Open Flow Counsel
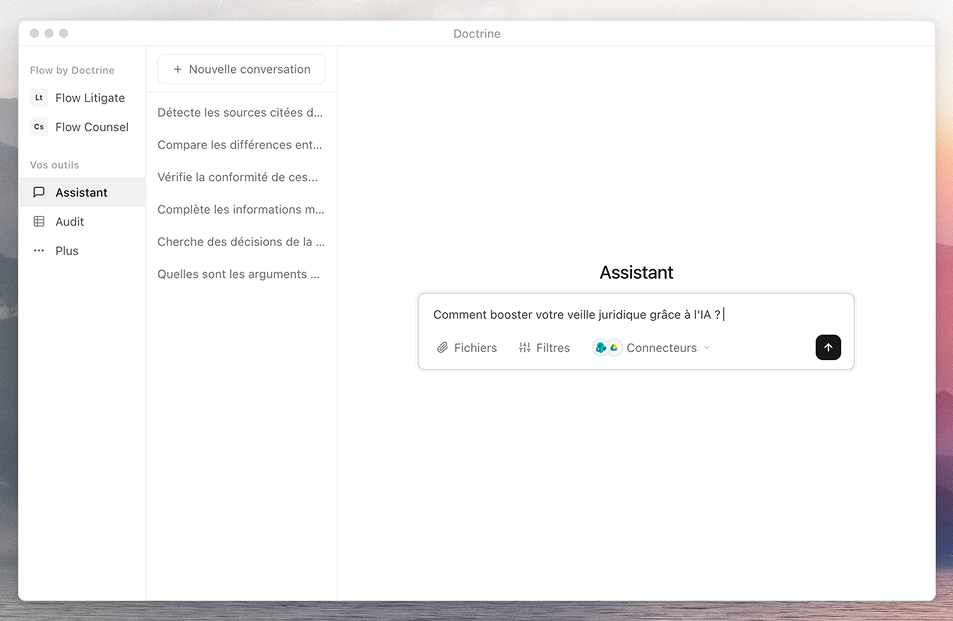The width and height of the screenshot is (953, 621). (x=92, y=127)
